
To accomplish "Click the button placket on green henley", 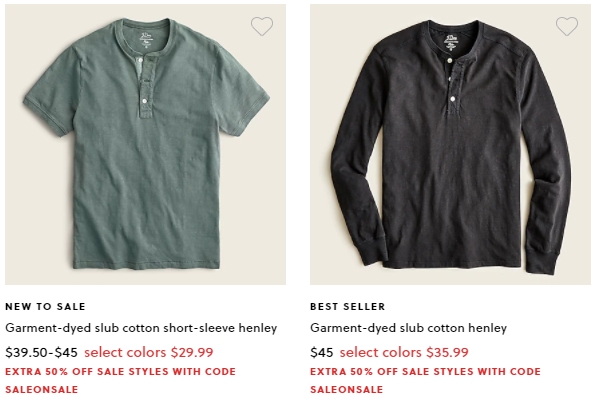I will point(145,86).
